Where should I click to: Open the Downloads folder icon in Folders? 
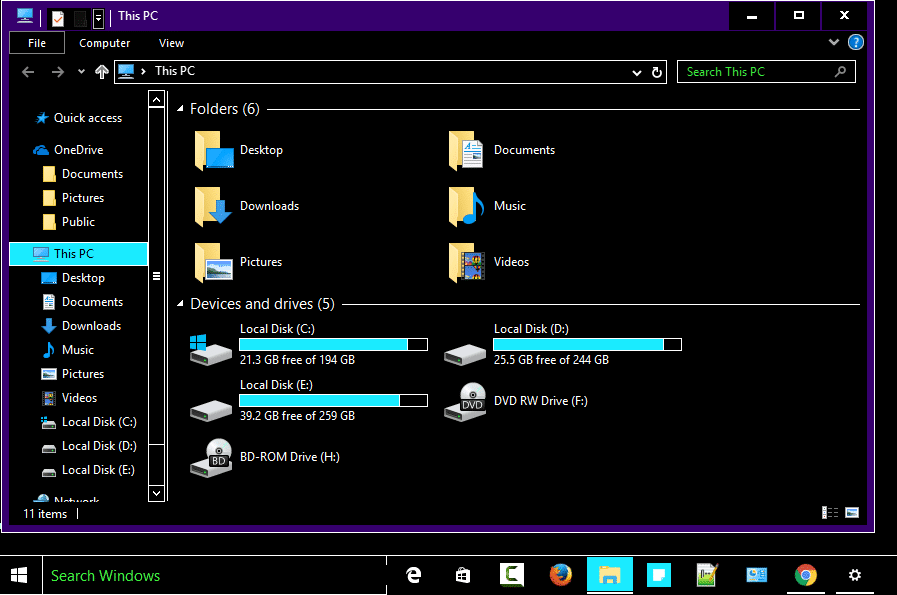coord(213,207)
